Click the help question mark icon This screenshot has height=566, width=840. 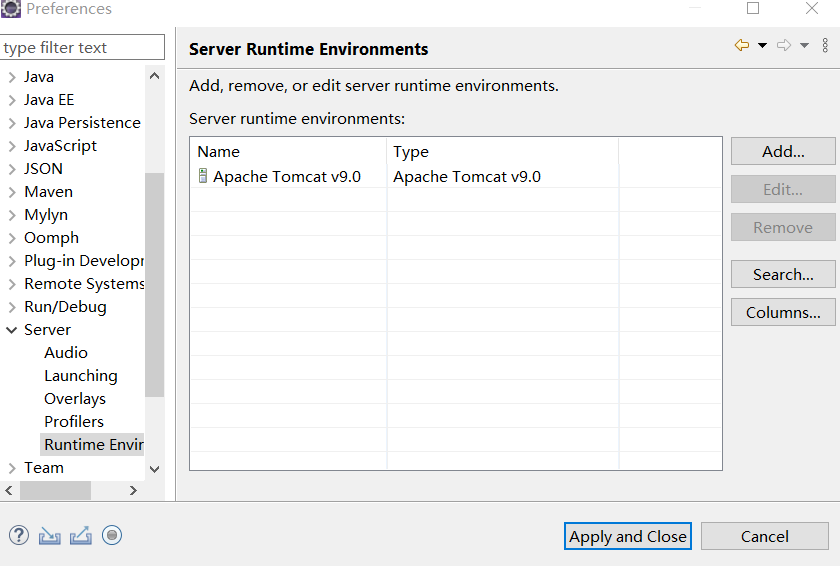point(19,535)
